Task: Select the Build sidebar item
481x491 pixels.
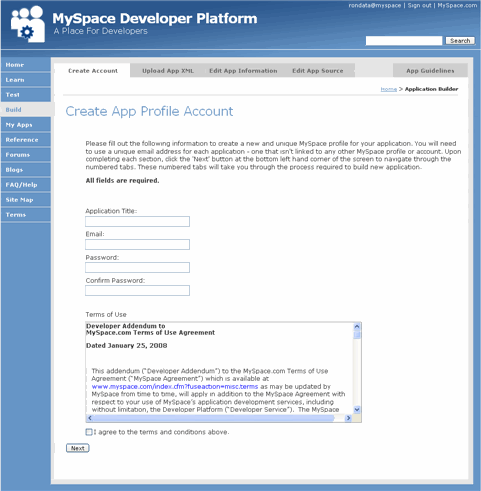Action: (x=26, y=110)
